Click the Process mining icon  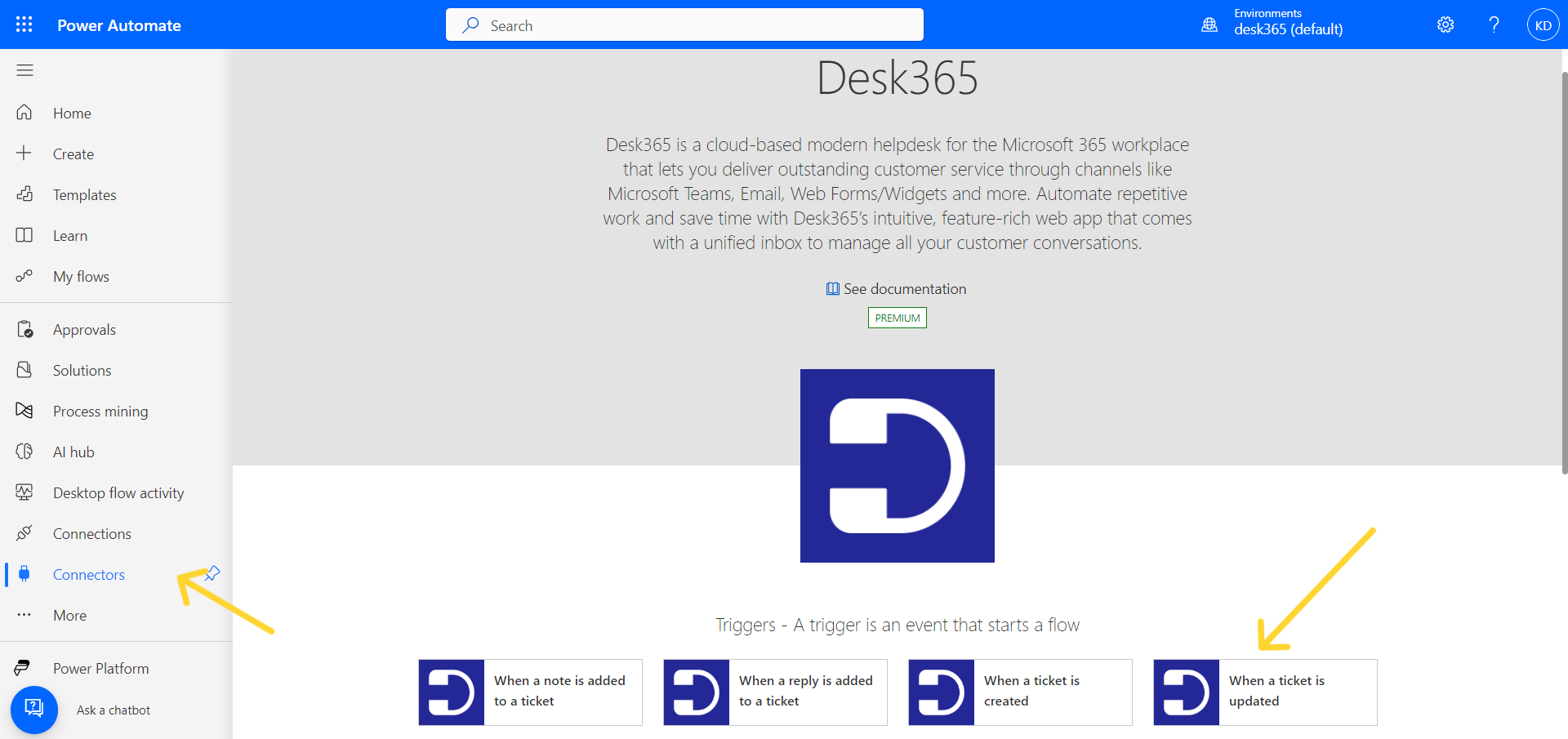(24, 411)
